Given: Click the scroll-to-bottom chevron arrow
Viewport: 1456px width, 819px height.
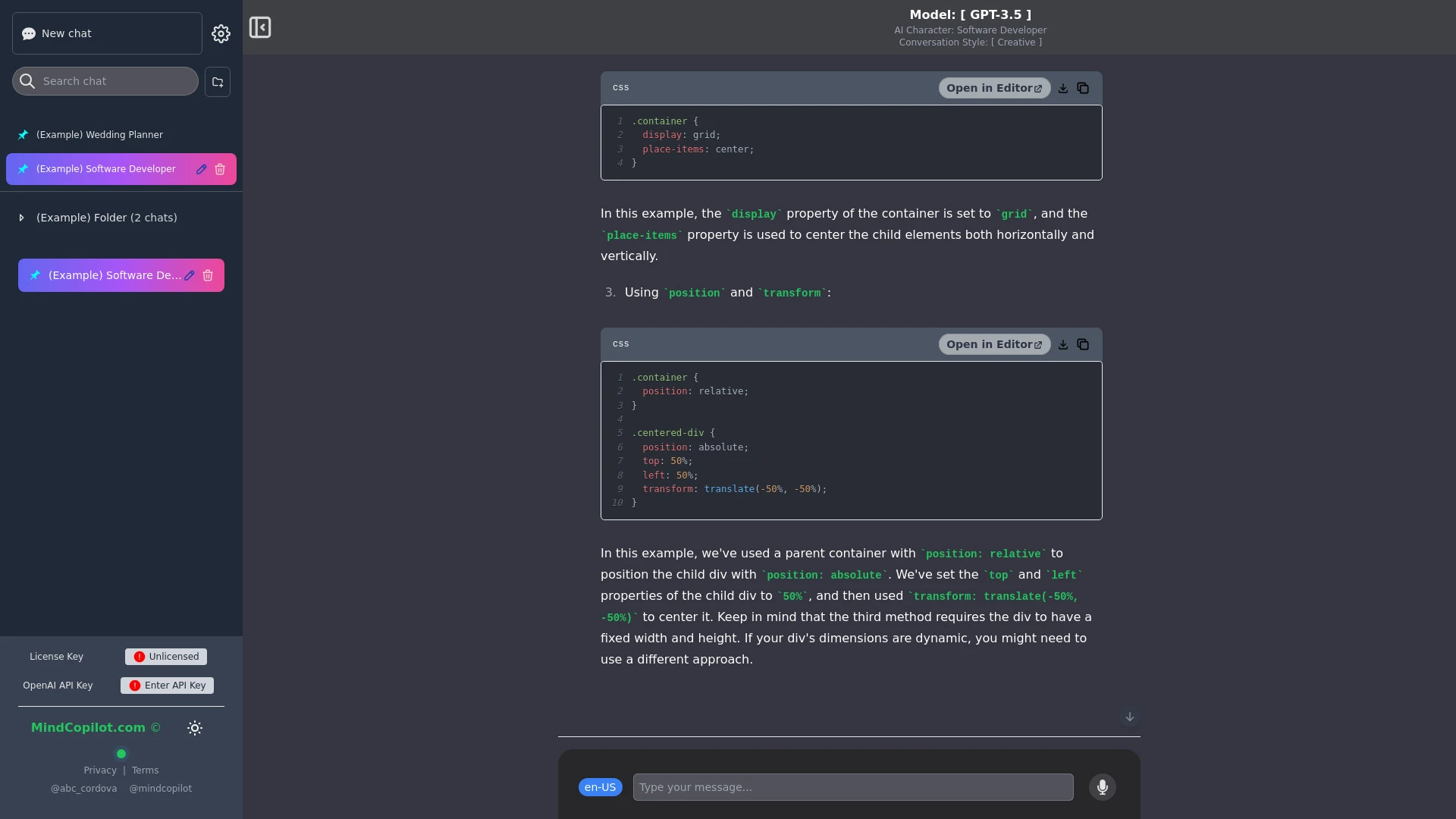Looking at the screenshot, I should (x=1129, y=716).
